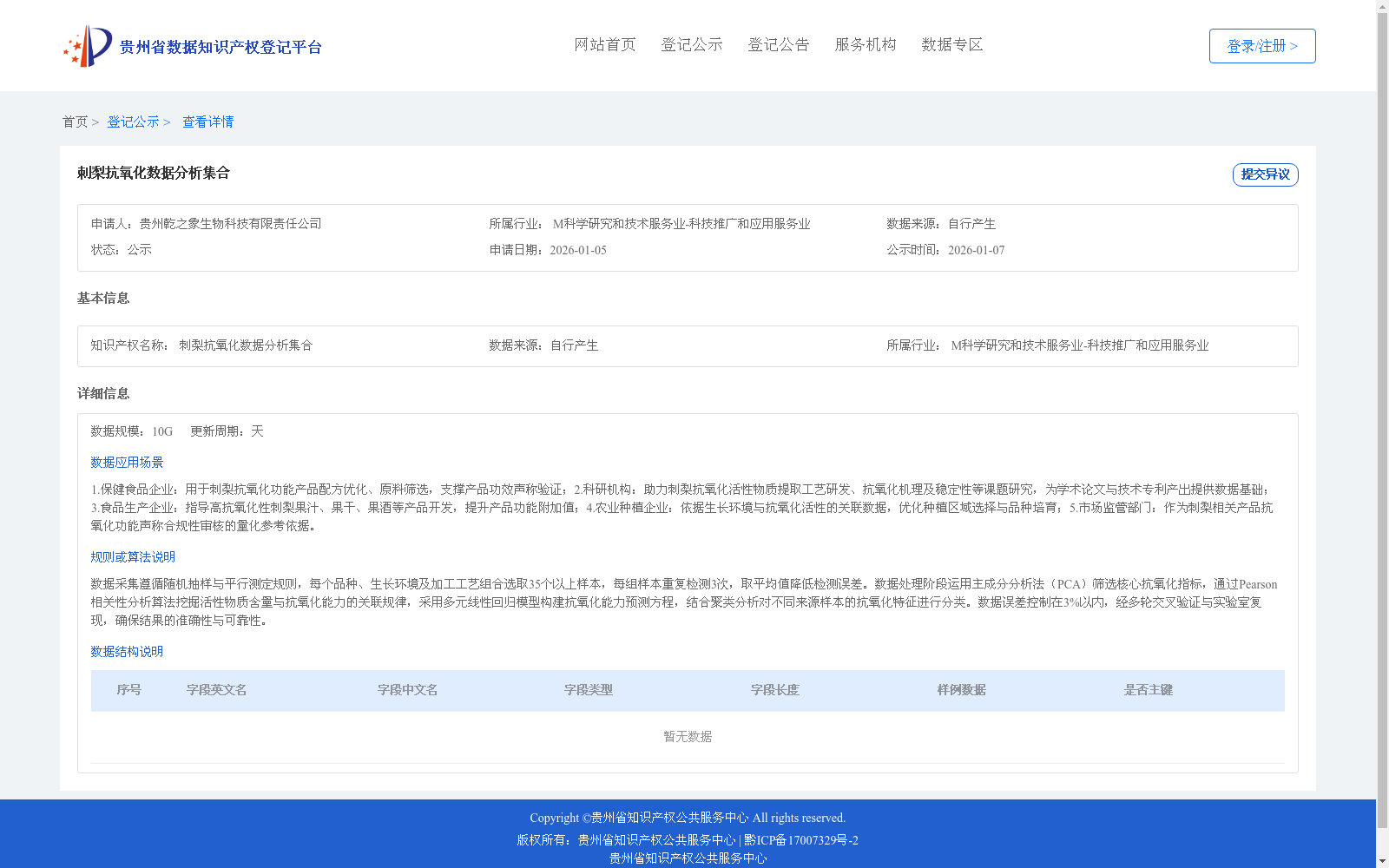
Task: Select applicant 贵州乾之象生物科技有限责任公司
Action: [x=230, y=224]
